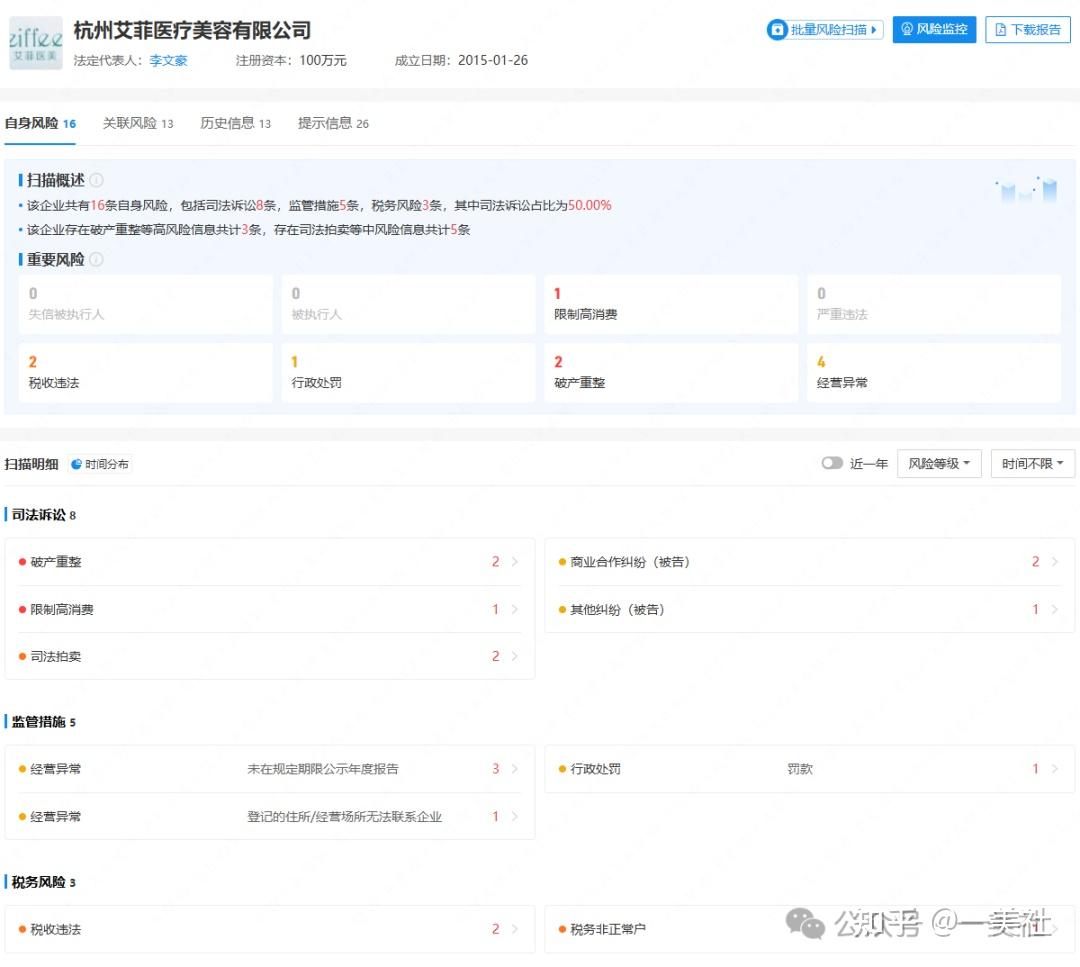
Task: Click 时间分布 pie chart icon
Action: point(76,464)
